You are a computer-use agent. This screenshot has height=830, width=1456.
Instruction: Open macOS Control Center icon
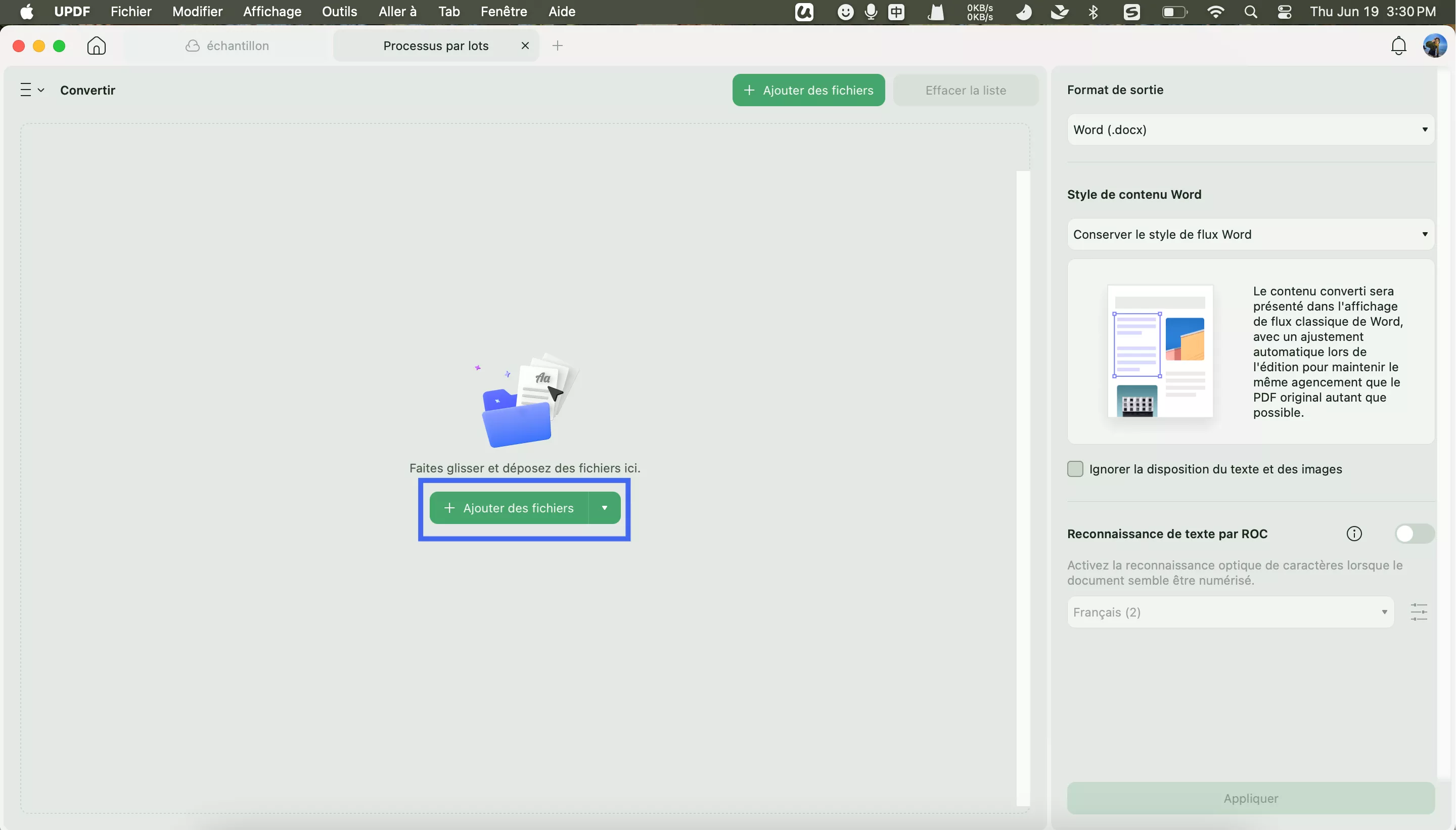pos(1284,12)
